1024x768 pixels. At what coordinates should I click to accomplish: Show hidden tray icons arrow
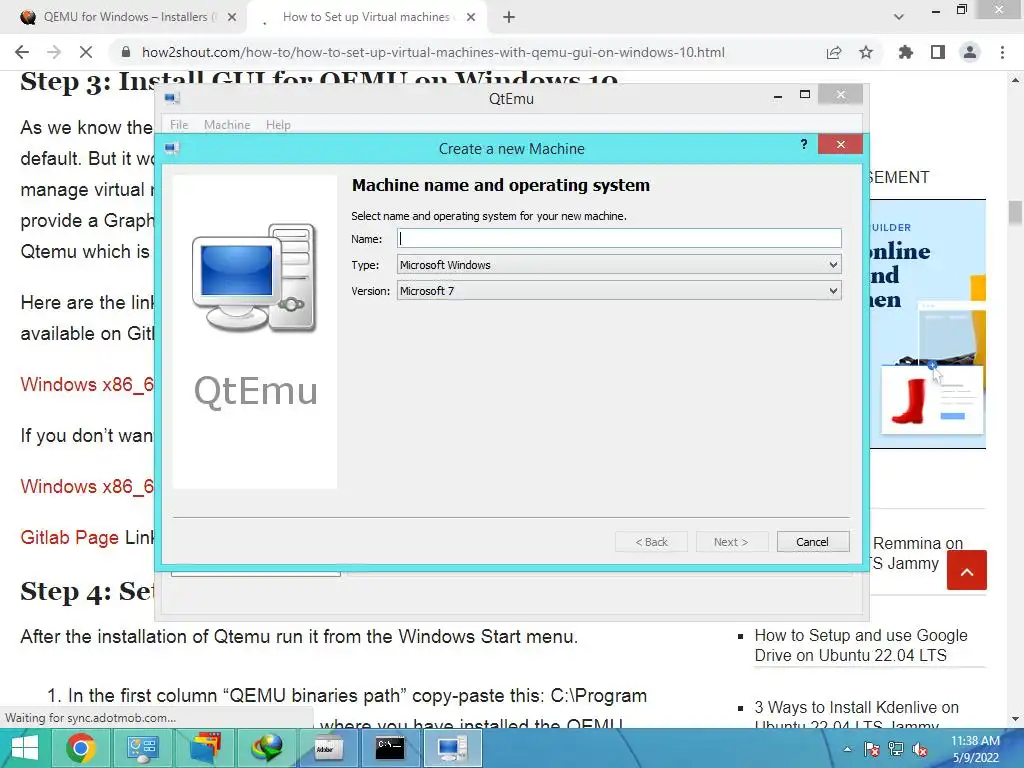[847, 749]
